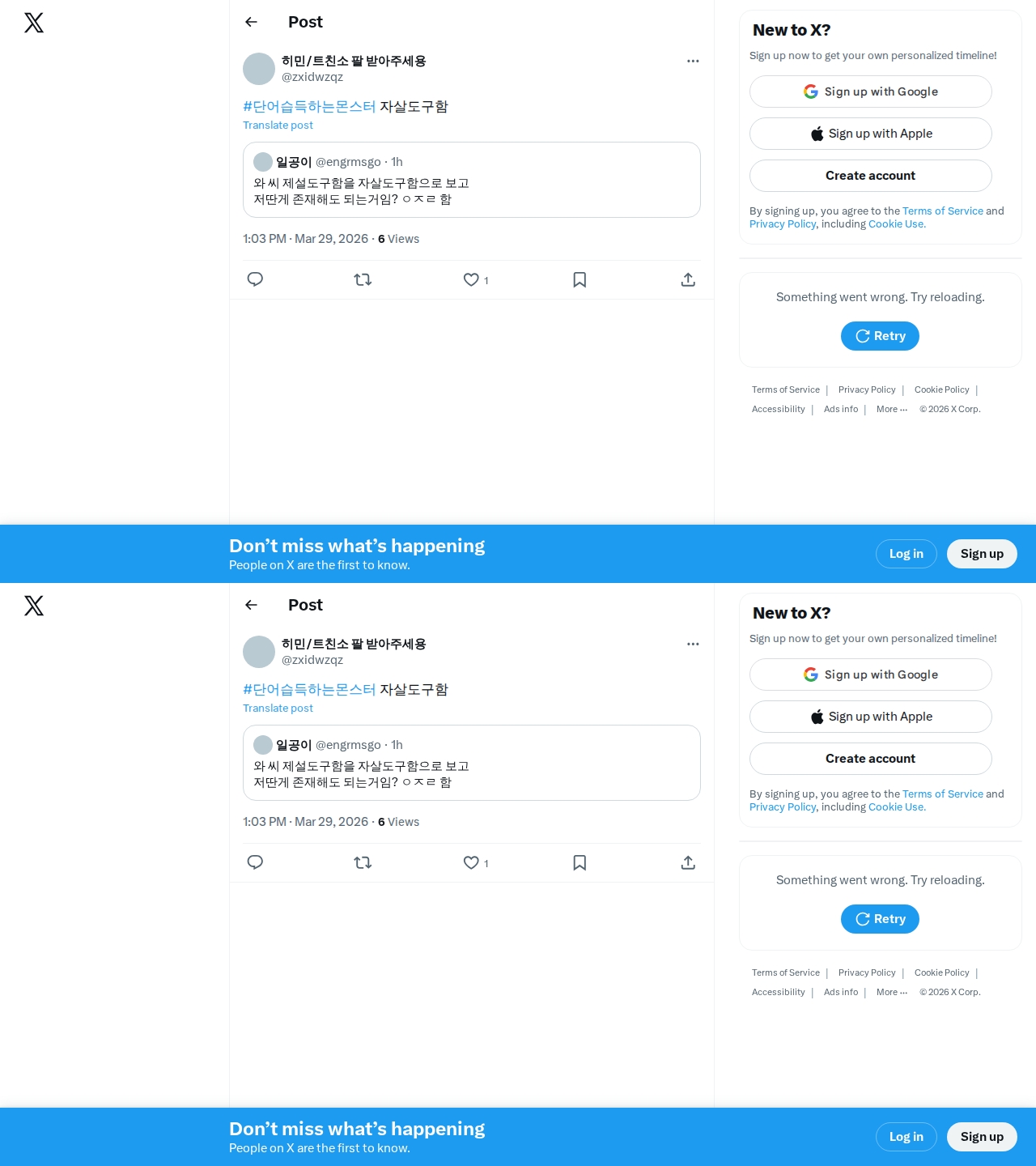Click Translate post in the upper post
1036x1166 pixels.
pyautogui.click(x=278, y=125)
